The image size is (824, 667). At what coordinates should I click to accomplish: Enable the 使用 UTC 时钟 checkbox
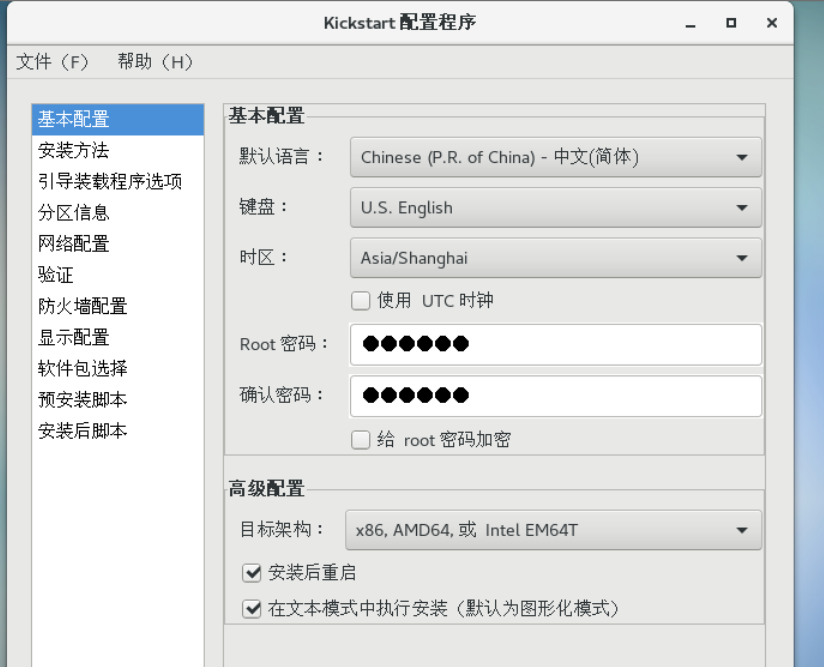[x=360, y=301]
